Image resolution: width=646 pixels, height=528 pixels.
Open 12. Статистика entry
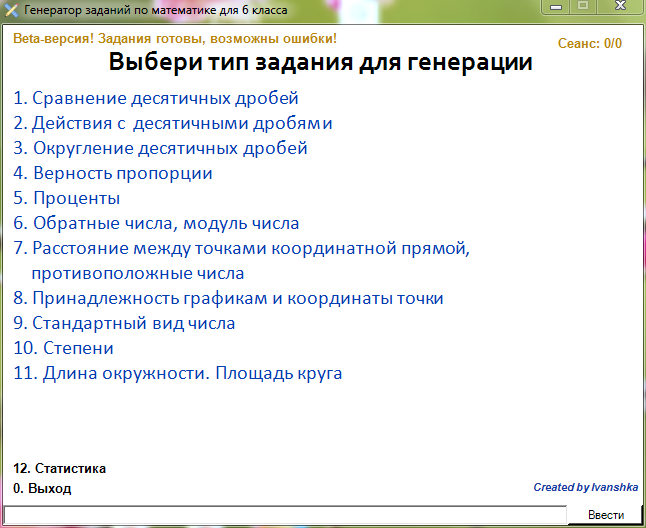(x=59, y=468)
